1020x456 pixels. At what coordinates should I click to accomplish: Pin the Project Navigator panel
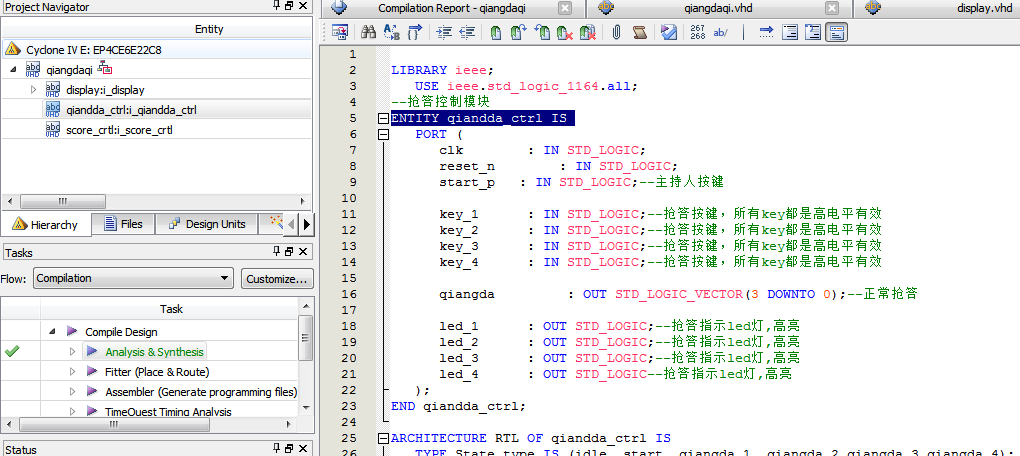pyautogui.click(x=278, y=7)
